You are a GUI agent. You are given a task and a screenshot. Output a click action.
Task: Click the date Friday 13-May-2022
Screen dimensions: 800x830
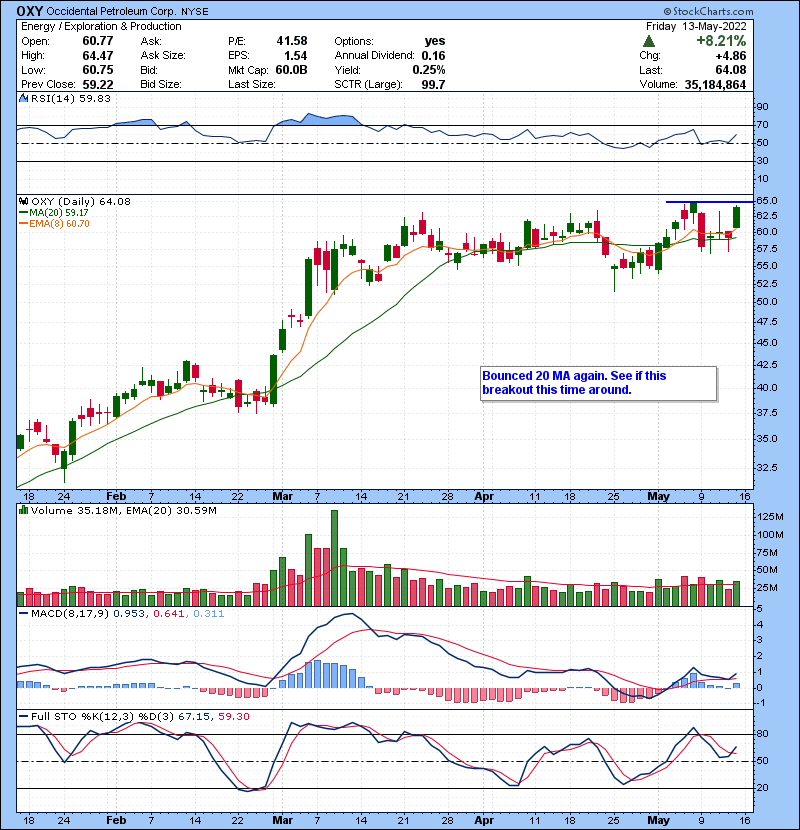(x=696, y=26)
